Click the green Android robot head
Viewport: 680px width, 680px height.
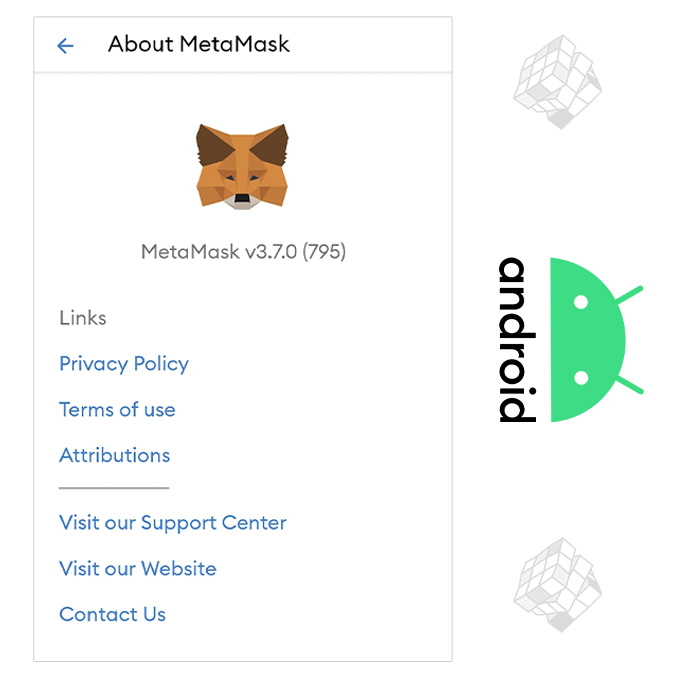(585, 340)
